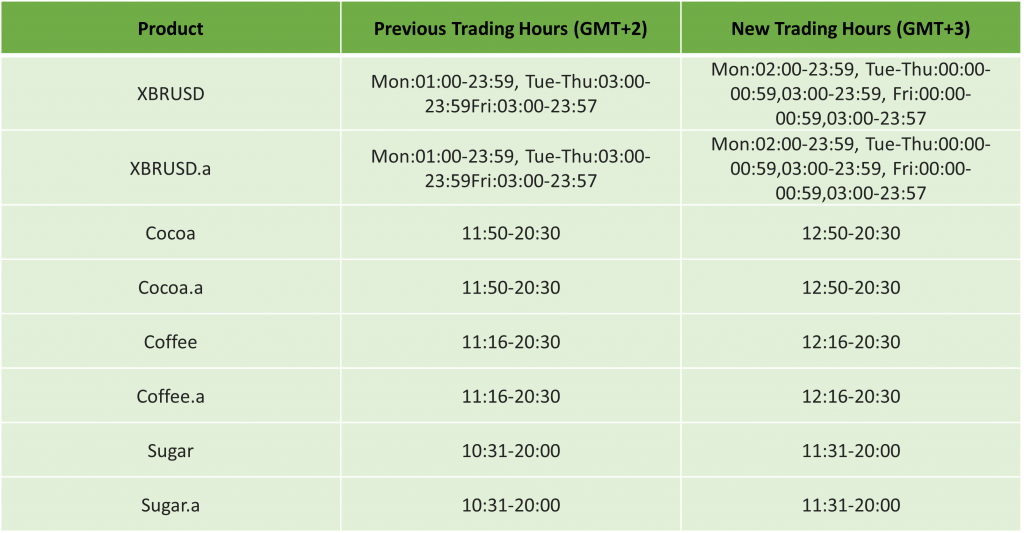The height and width of the screenshot is (533, 1024).
Task: Select the XBRUSD product cell
Action: click(x=170, y=93)
